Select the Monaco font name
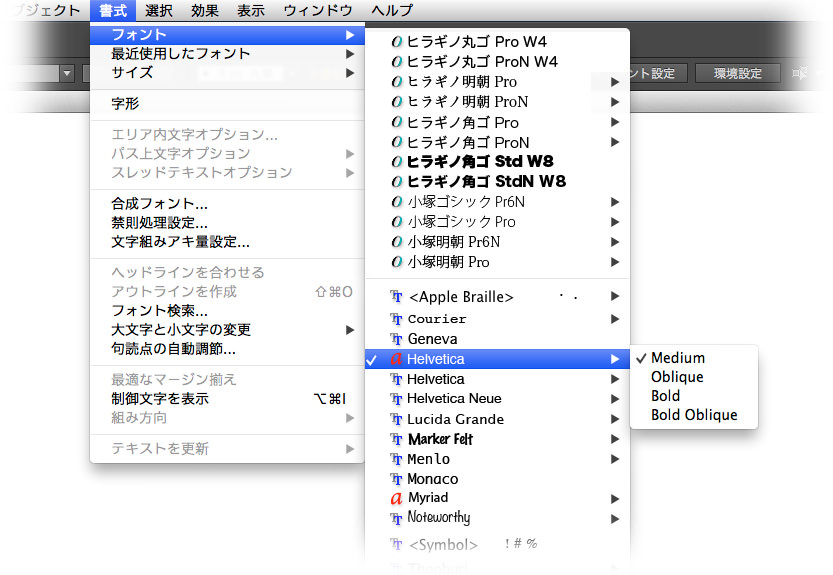 point(432,479)
